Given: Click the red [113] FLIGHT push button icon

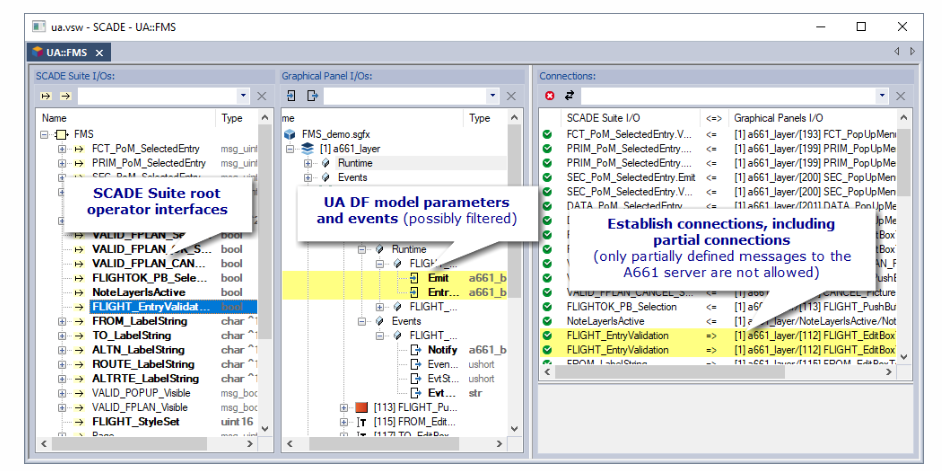Looking at the screenshot, I should (361, 407).
